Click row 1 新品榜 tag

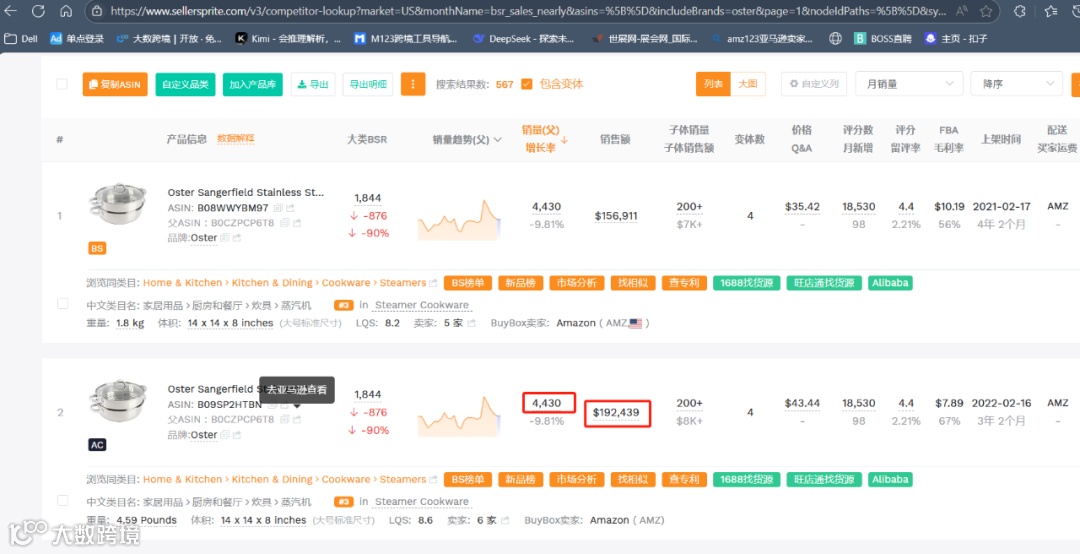(521, 283)
